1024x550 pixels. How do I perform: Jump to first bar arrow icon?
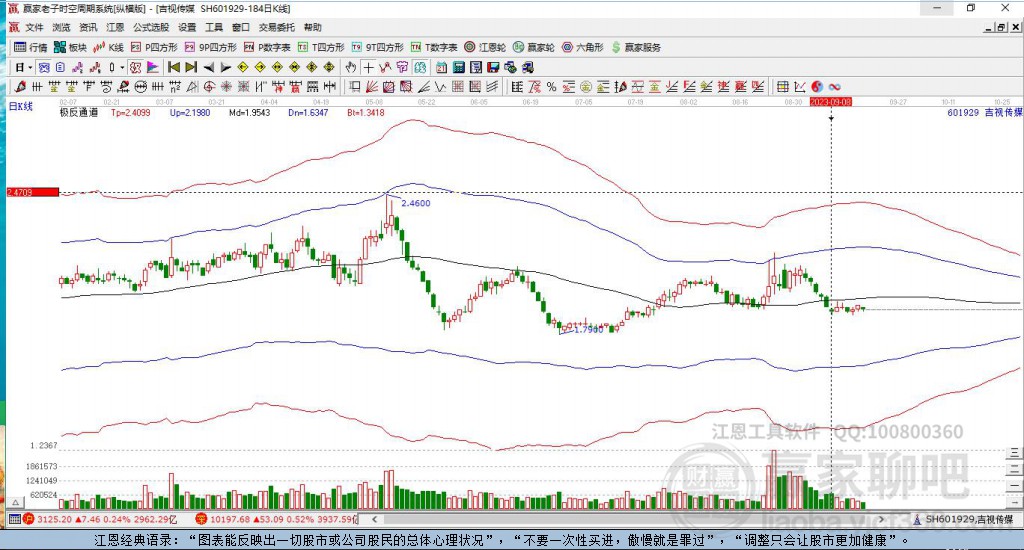174,67
